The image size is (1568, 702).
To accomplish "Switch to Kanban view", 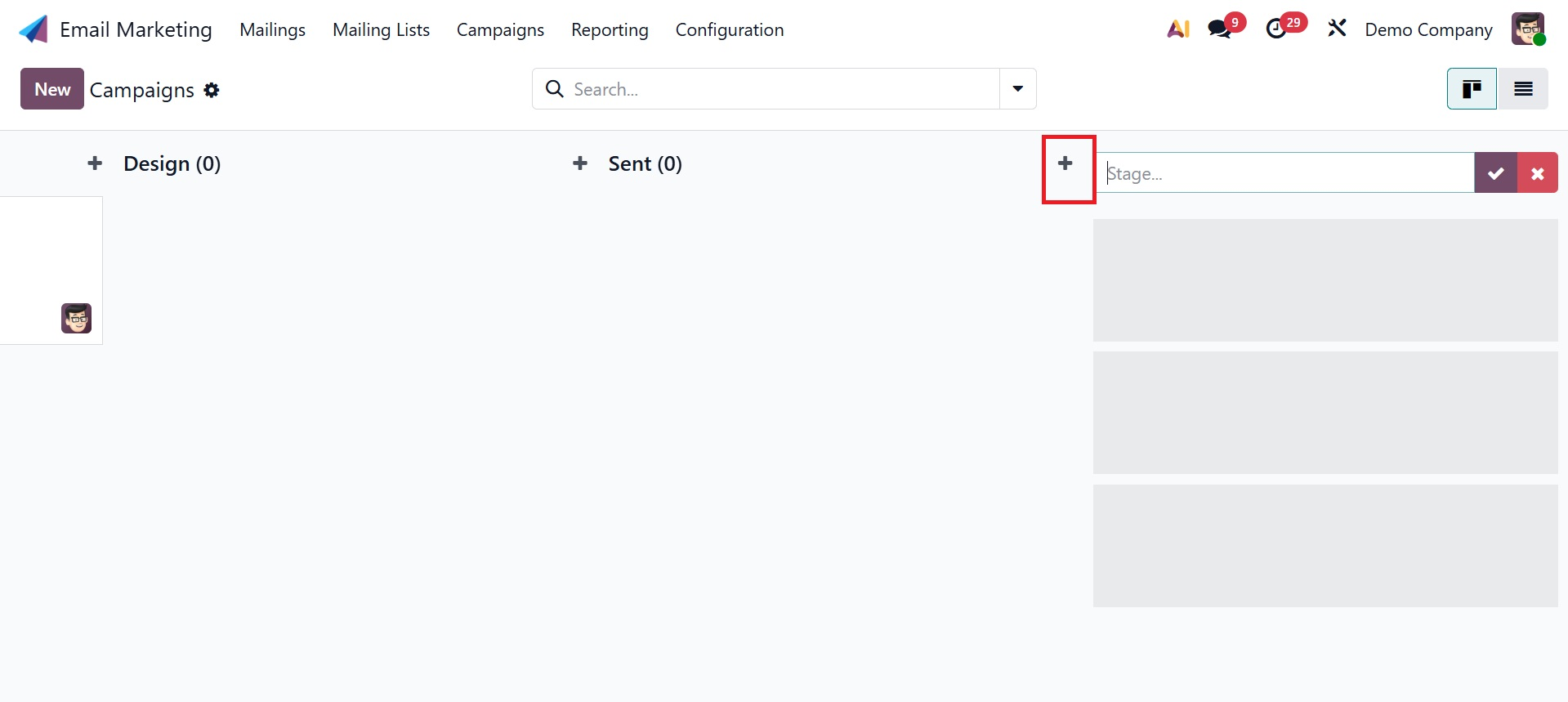I will point(1472,89).
